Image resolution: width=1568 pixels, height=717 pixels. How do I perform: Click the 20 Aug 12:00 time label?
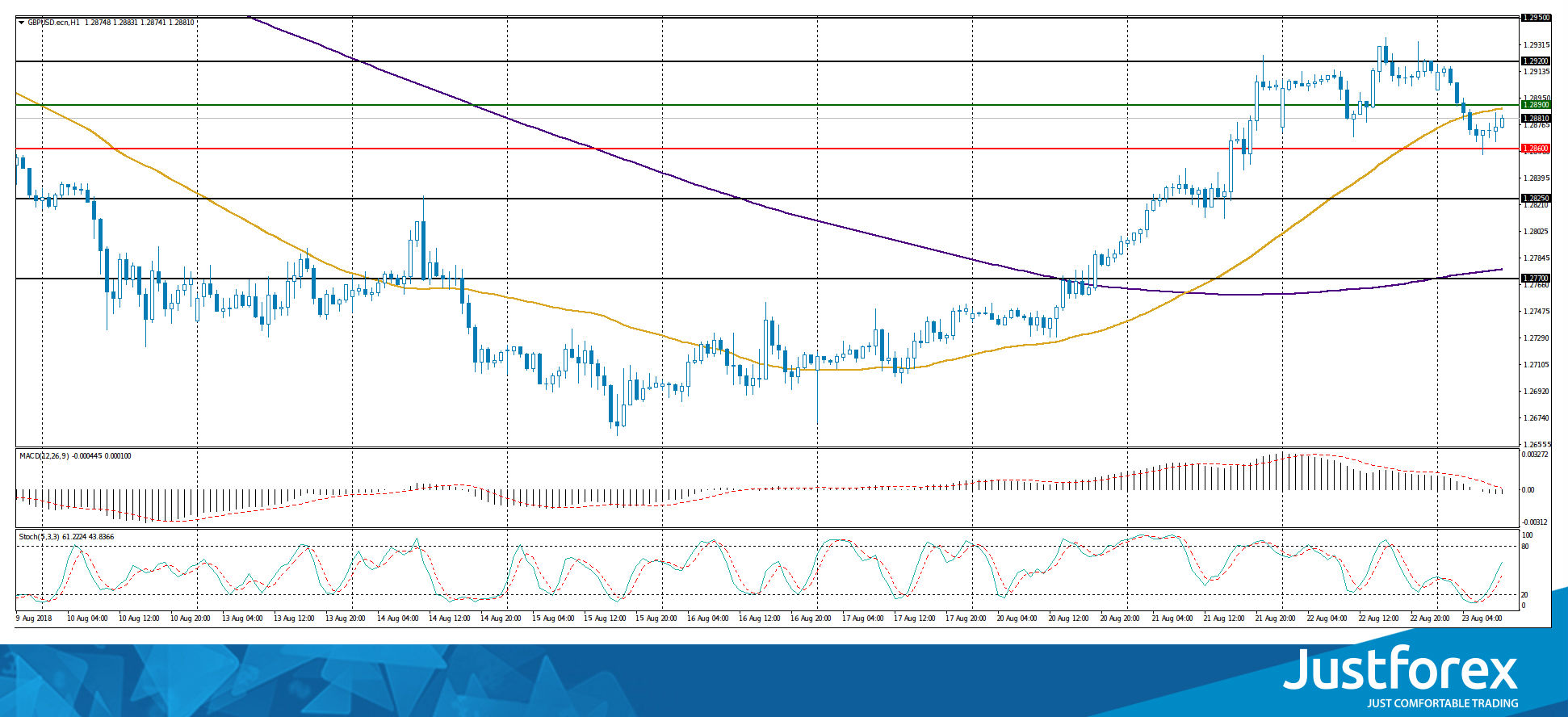(x=1069, y=618)
